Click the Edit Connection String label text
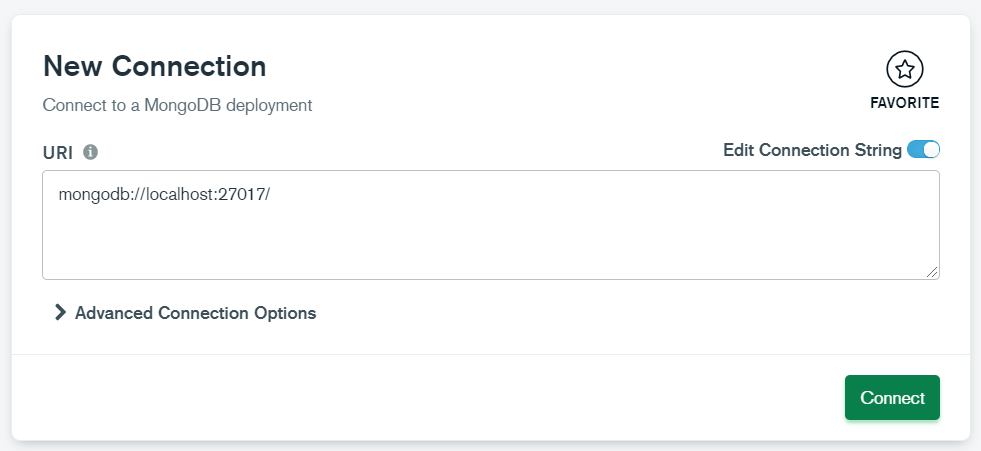This screenshot has height=451, width=981. coord(812,150)
